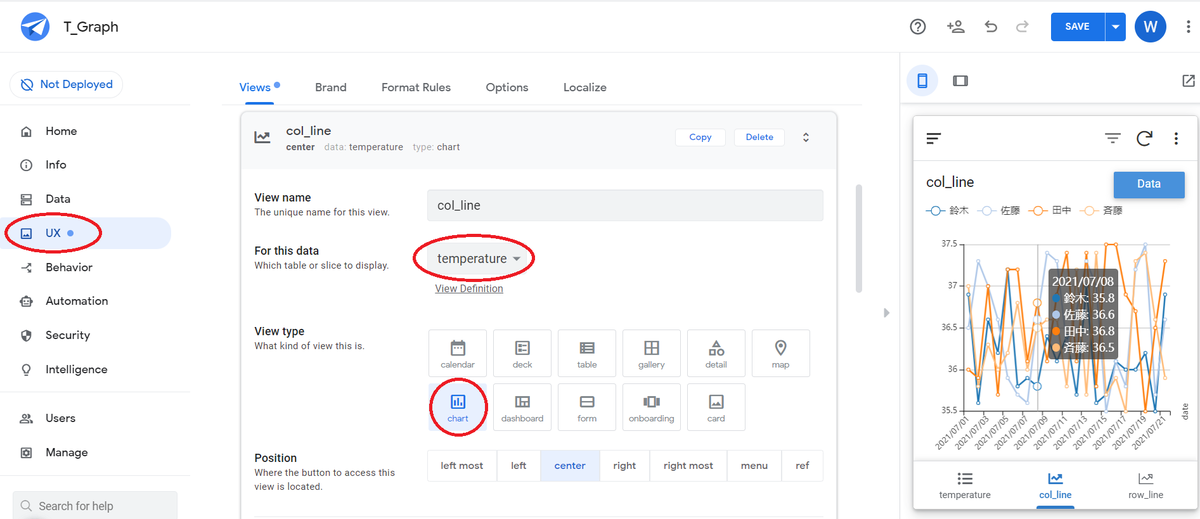Viewport: 1200px width, 519px height.
Task: Toggle 田中 series in chart legend
Action: [x=1048, y=211]
